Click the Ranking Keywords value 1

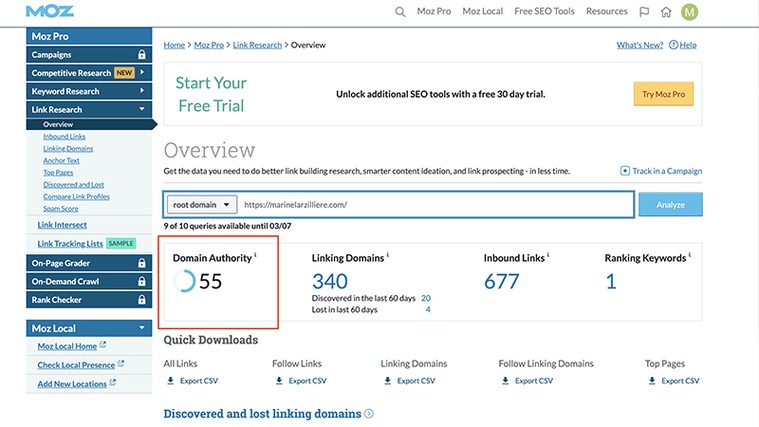611,281
